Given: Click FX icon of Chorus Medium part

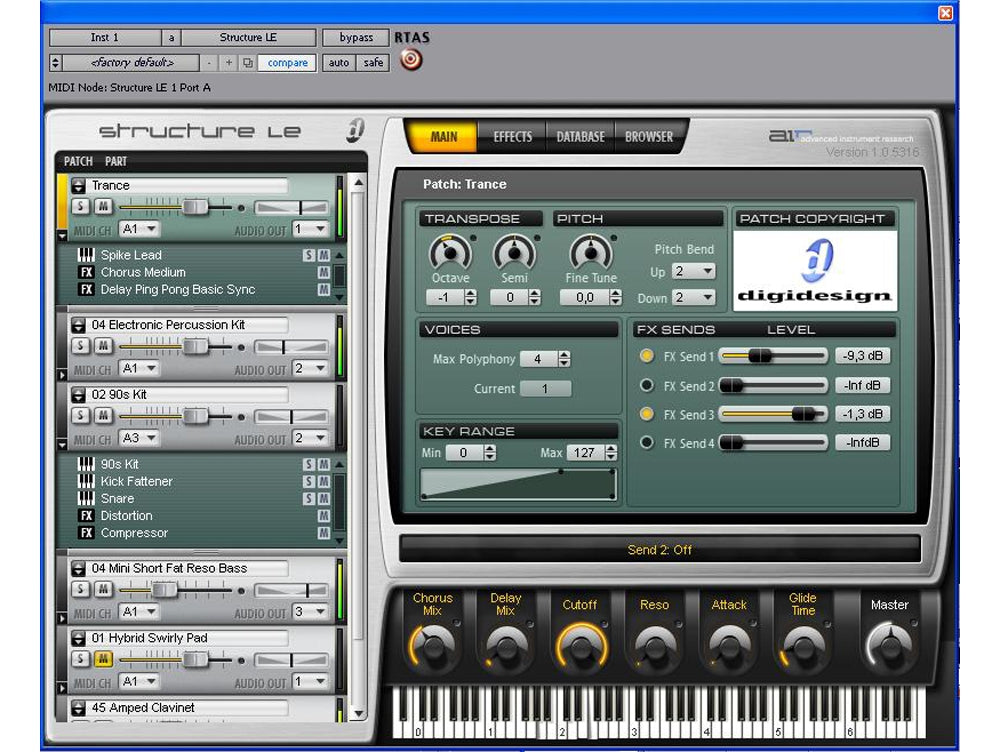Looking at the screenshot, I should (x=86, y=272).
